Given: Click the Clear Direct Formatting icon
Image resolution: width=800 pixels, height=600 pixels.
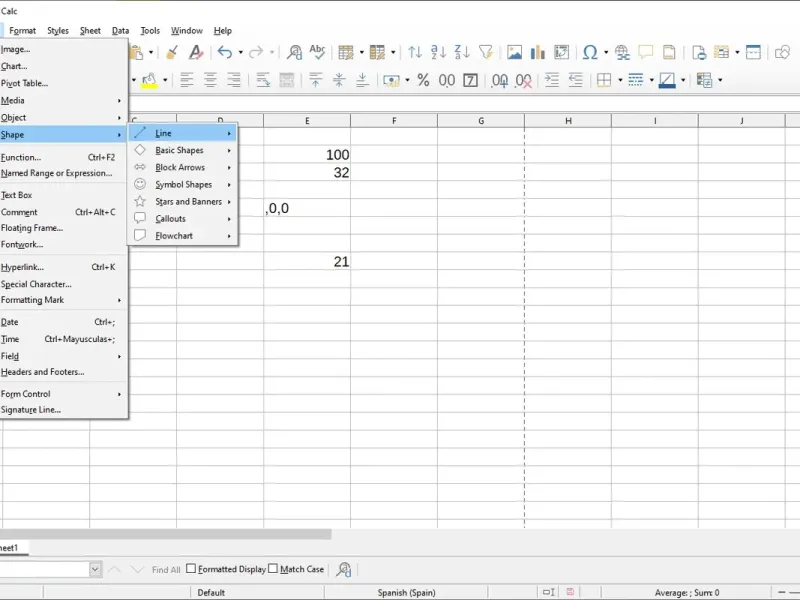Looking at the screenshot, I should (195, 52).
